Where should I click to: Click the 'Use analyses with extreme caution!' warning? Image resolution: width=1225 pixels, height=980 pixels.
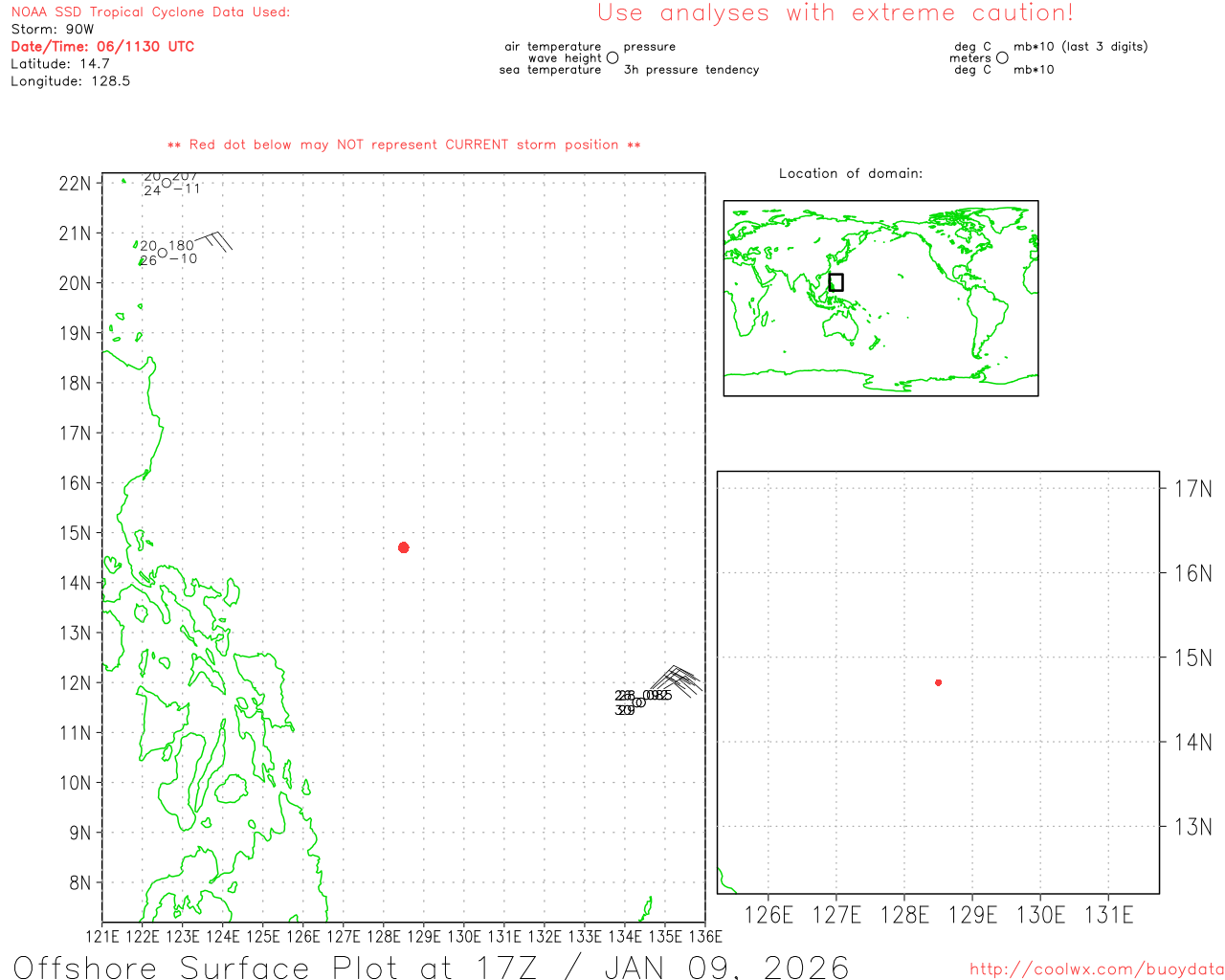[835, 13]
